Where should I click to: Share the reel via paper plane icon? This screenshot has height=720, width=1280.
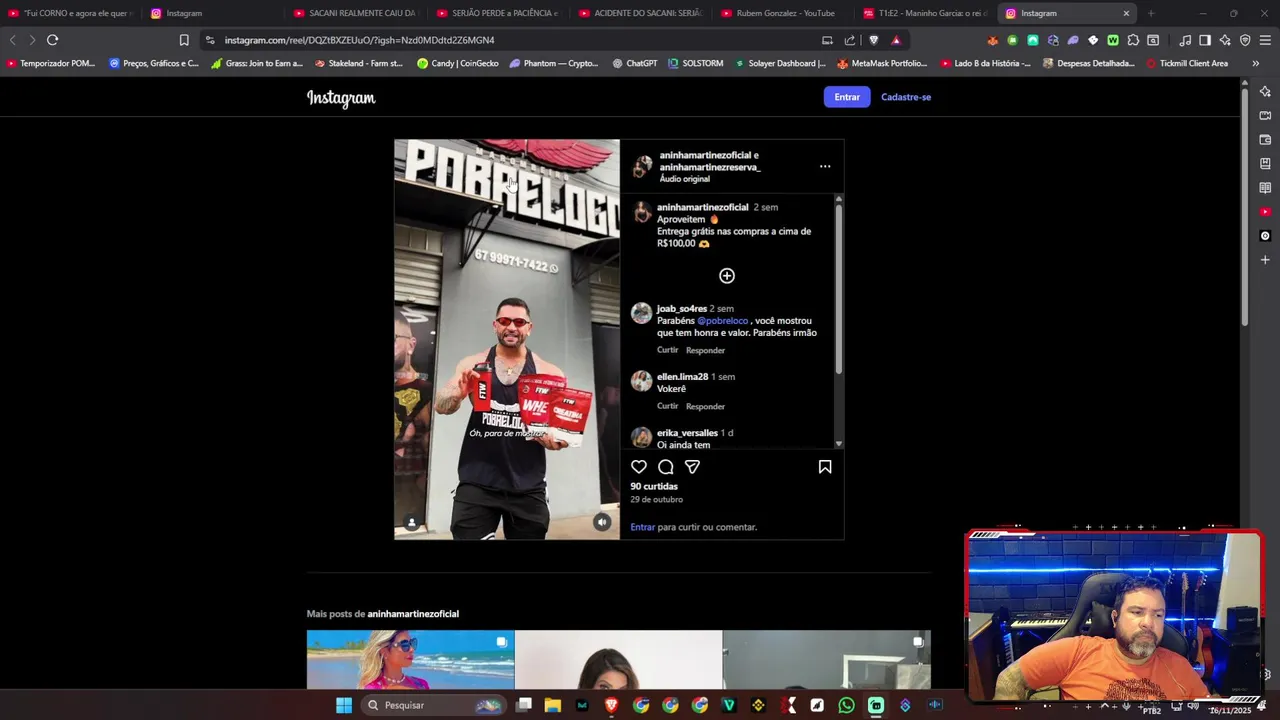pyautogui.click(x=692, y=467)
